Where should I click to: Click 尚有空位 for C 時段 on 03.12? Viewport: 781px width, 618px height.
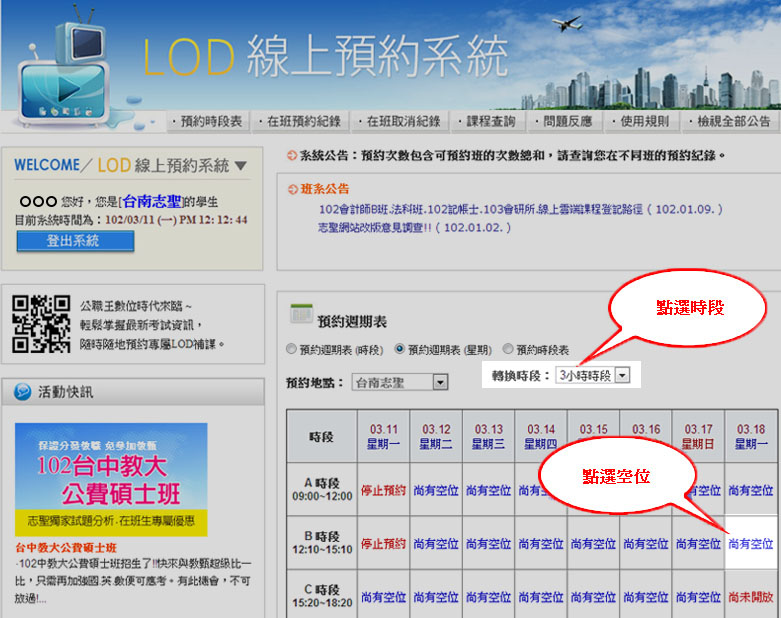pyautogui.click(x=436, y=597)
